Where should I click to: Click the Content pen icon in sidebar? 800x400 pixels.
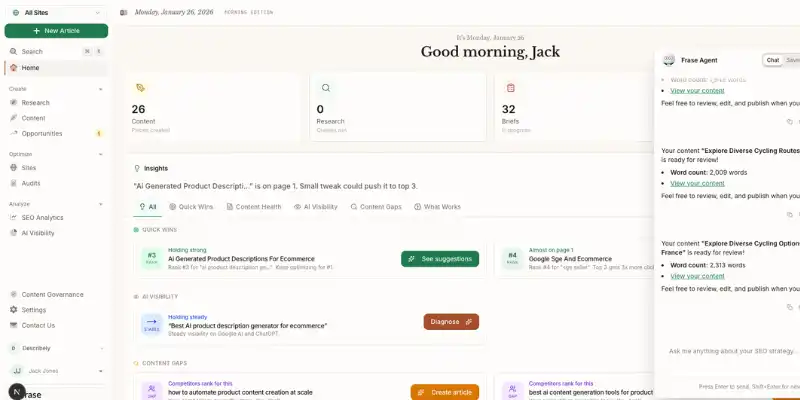click(13, 118)
